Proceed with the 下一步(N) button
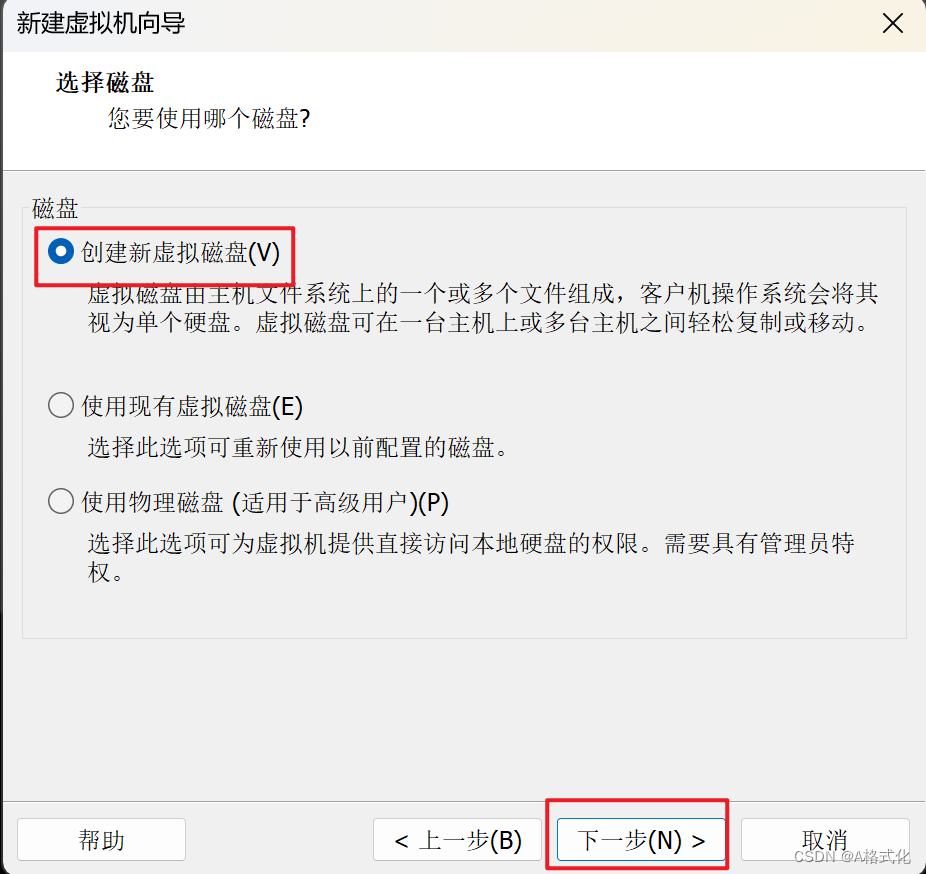The height and width of the screenshot is (874, 926). click(641, 839)
